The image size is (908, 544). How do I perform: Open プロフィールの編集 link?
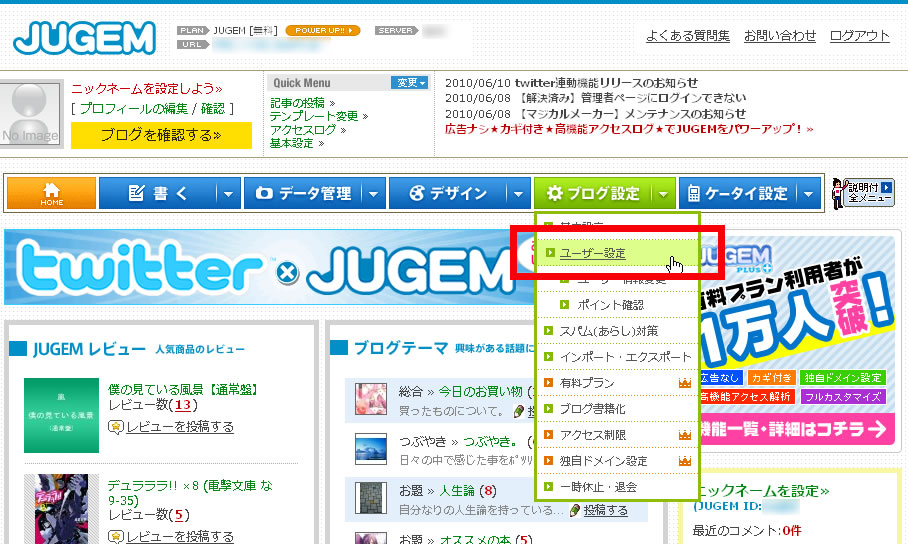(134, 108)
